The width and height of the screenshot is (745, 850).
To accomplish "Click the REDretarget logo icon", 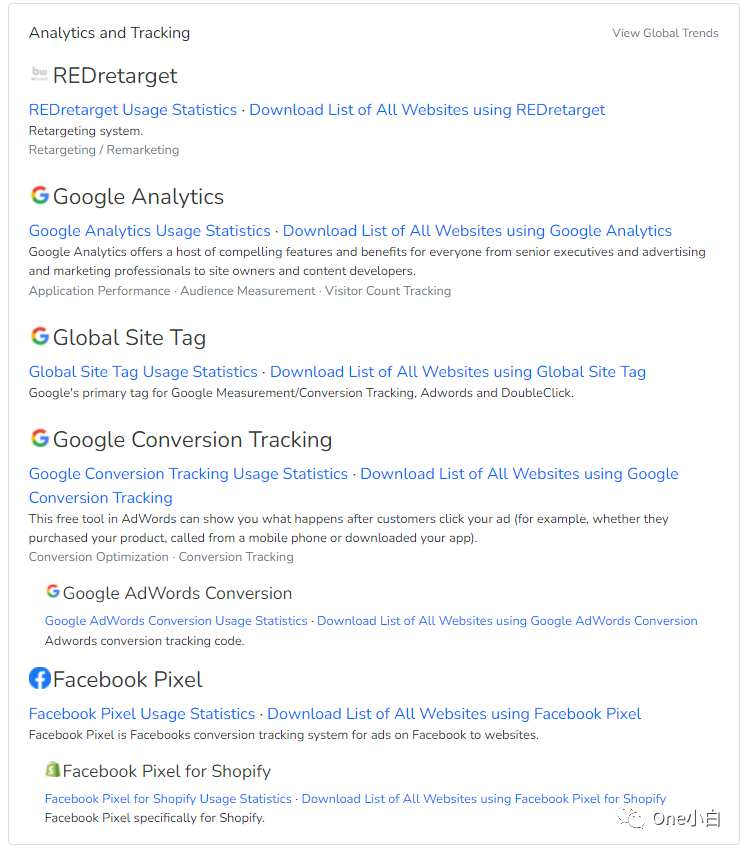I will tap(39, 75).
